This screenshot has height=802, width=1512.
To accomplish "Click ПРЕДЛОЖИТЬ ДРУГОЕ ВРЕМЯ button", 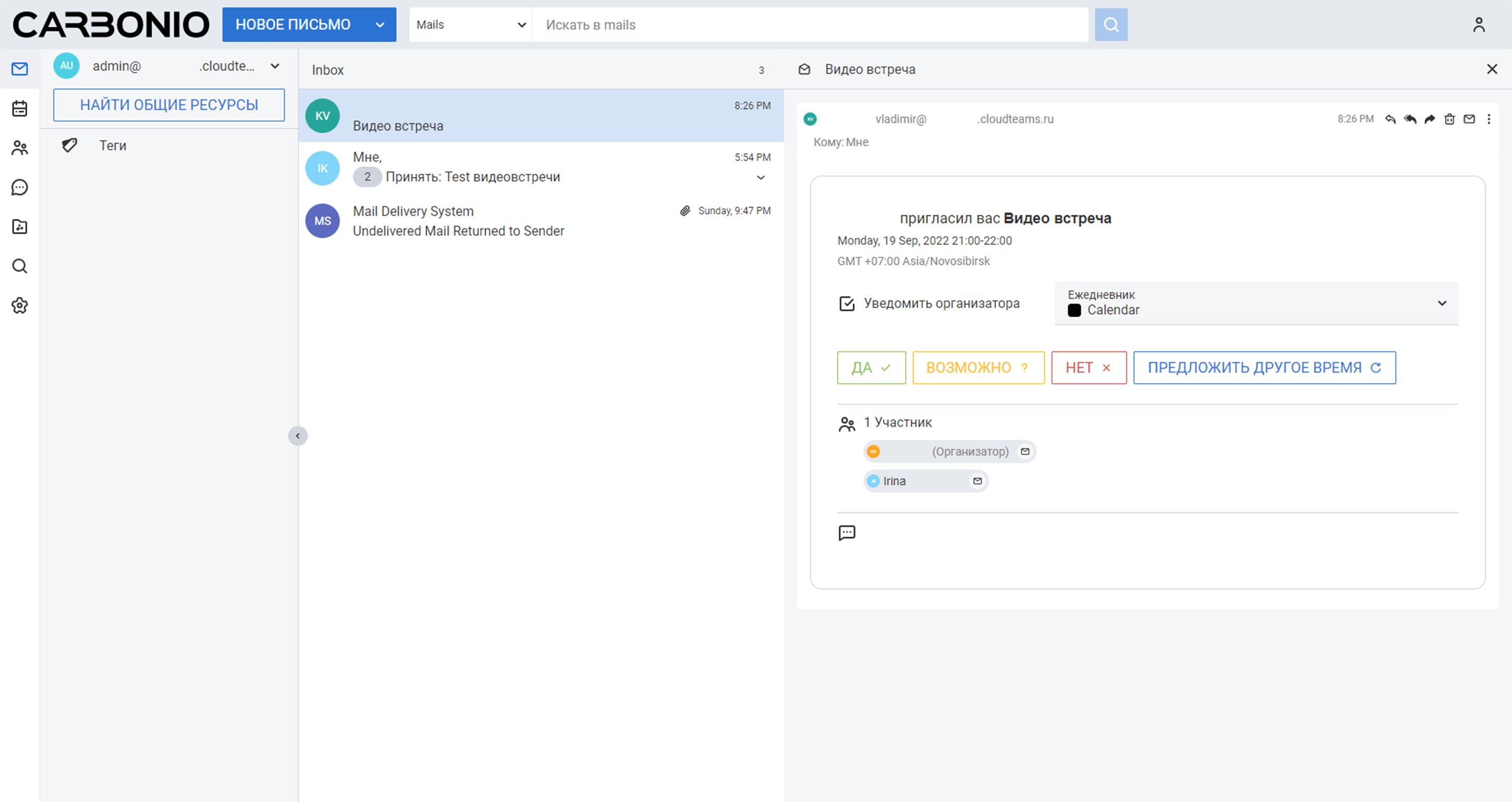I will (1264, 368).
